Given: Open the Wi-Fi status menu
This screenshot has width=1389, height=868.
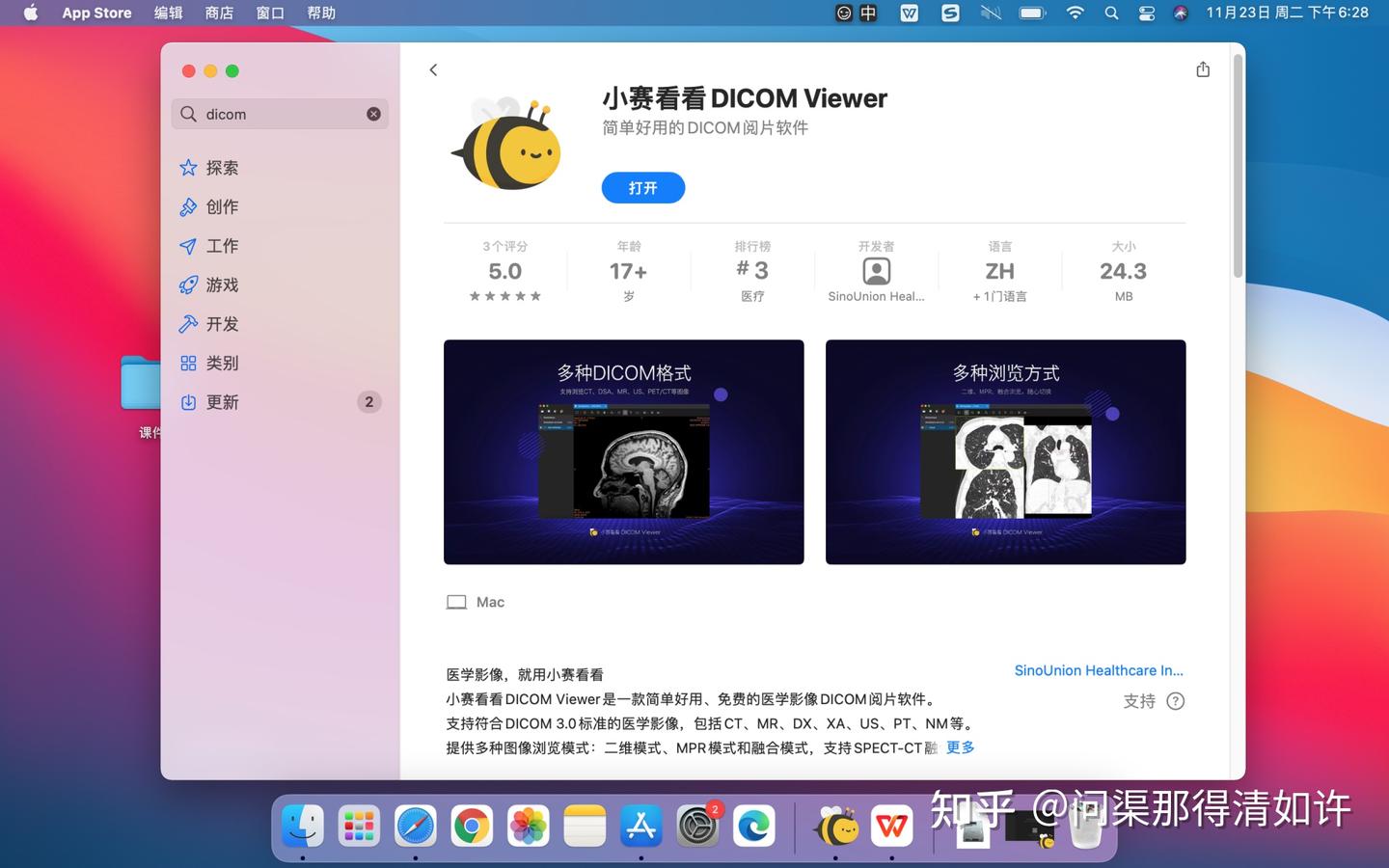Looking at the screenshot, I should tap(1075, 13).
